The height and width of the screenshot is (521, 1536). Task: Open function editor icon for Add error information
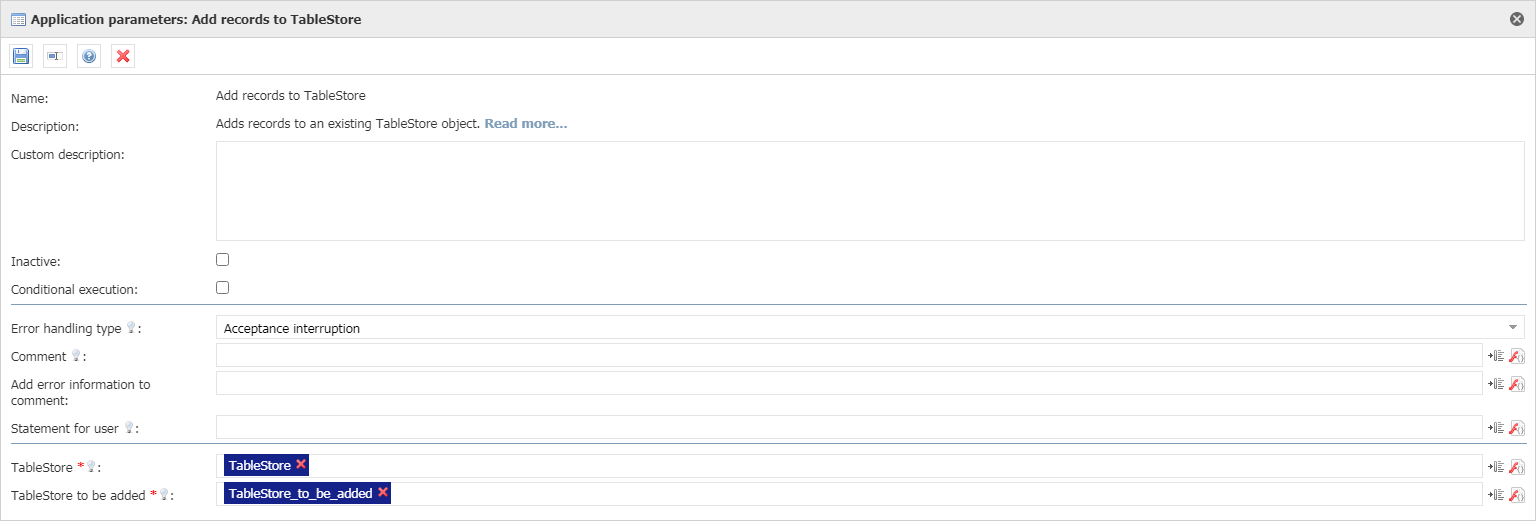coord(1517,384)
